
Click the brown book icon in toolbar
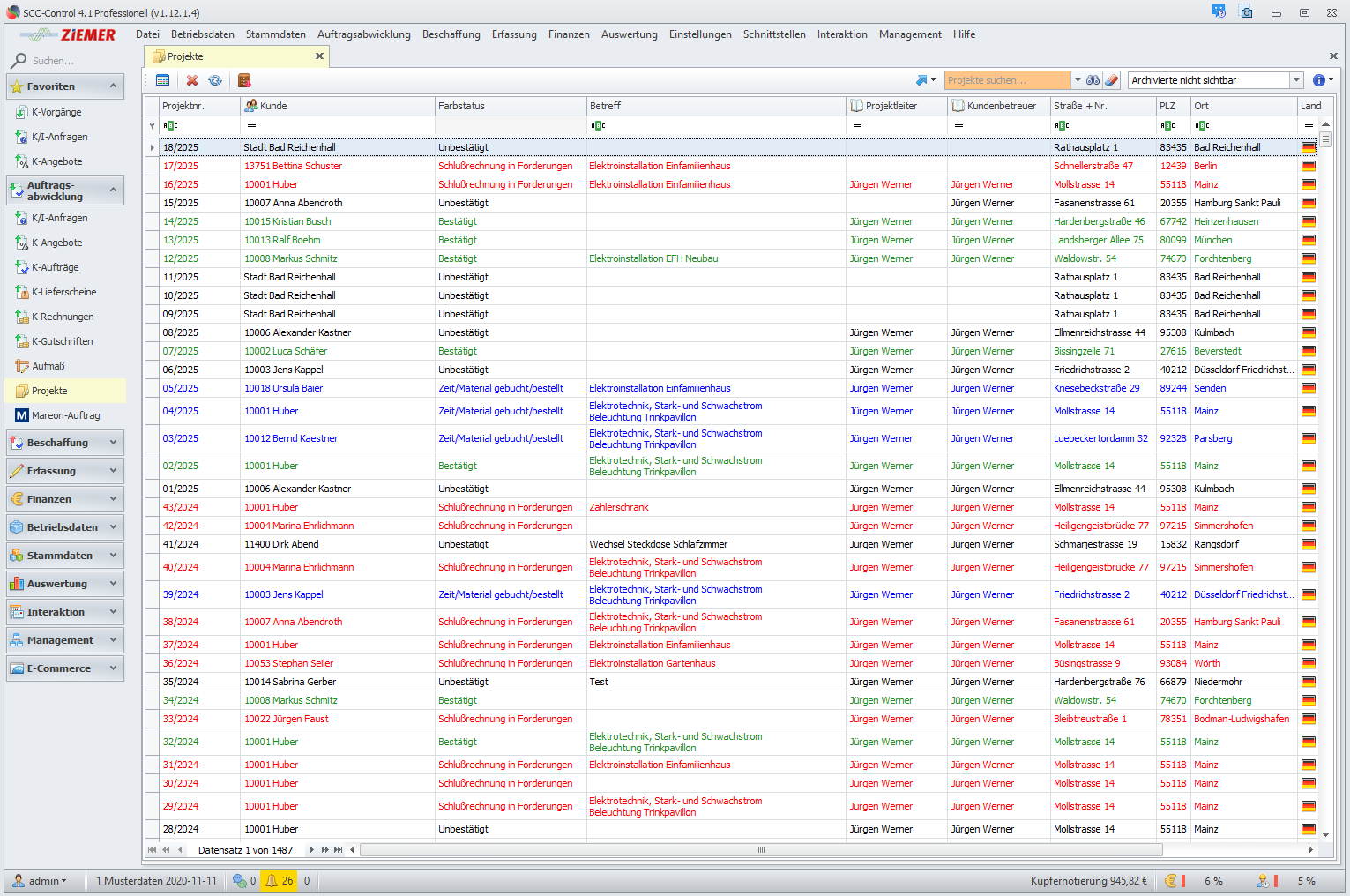(244, 80)
